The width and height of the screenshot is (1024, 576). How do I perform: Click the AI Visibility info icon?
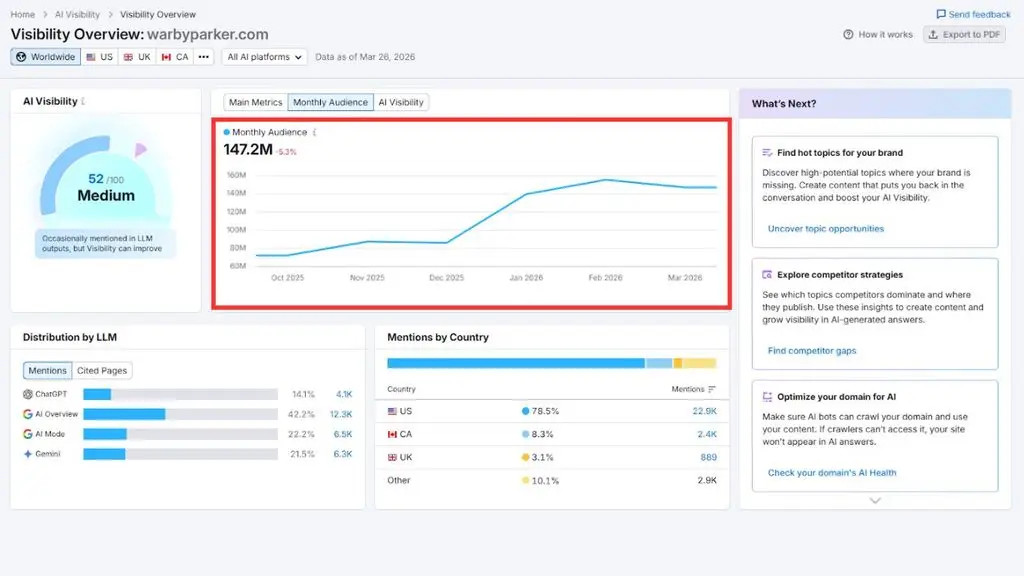coord(83,101)
